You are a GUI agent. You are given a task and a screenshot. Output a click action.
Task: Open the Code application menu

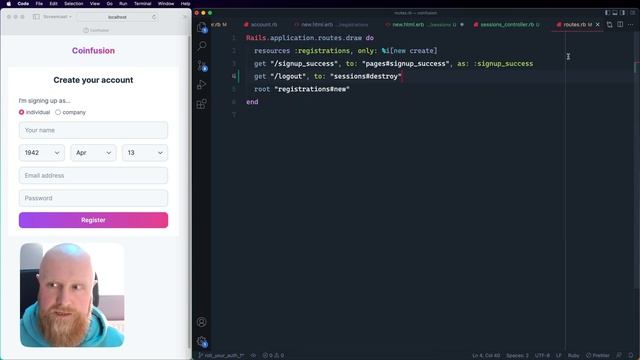[x=23, y=4]
